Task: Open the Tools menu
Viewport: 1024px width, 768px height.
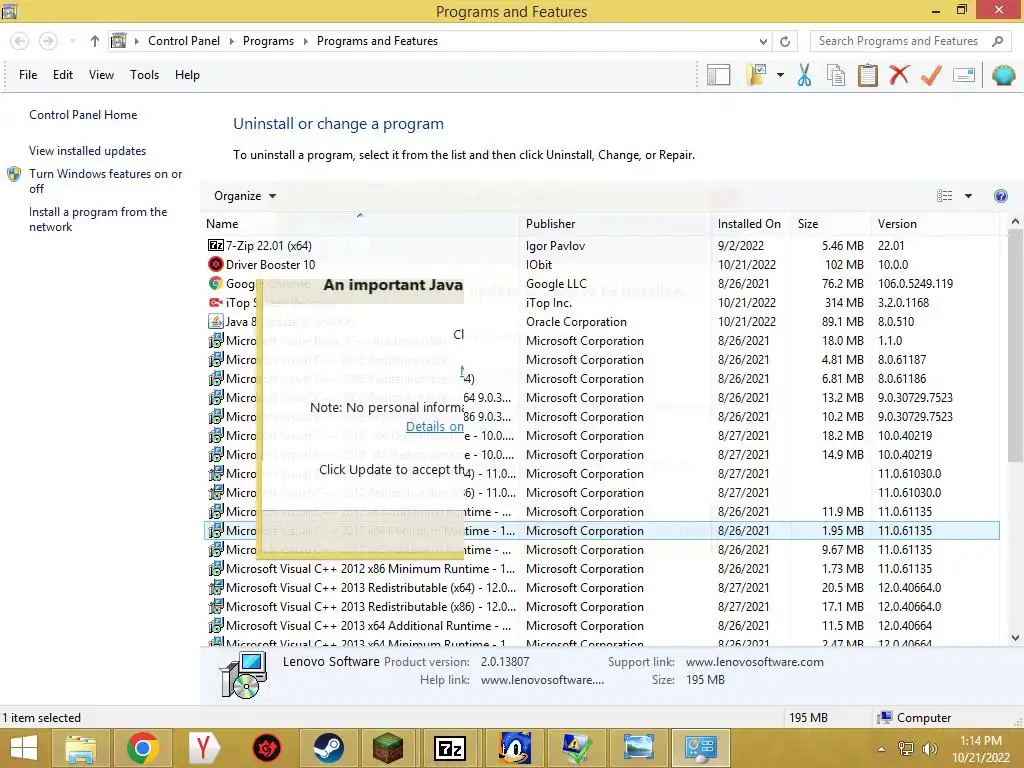Action: click(144, 75)
